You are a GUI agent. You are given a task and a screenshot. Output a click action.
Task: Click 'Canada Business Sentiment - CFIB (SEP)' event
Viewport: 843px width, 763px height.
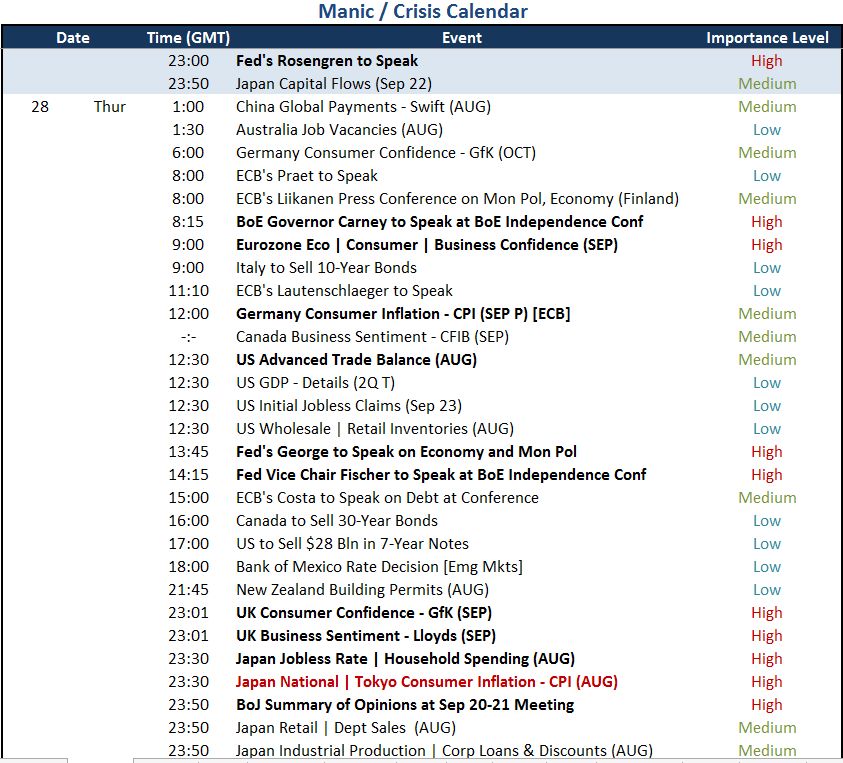(x=372, y=337)
